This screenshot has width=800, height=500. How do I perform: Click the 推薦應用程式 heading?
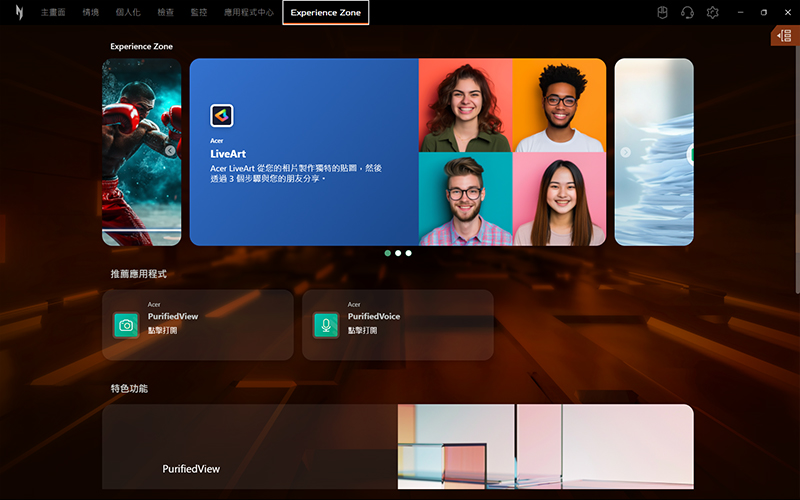click(x=138, y=274)
